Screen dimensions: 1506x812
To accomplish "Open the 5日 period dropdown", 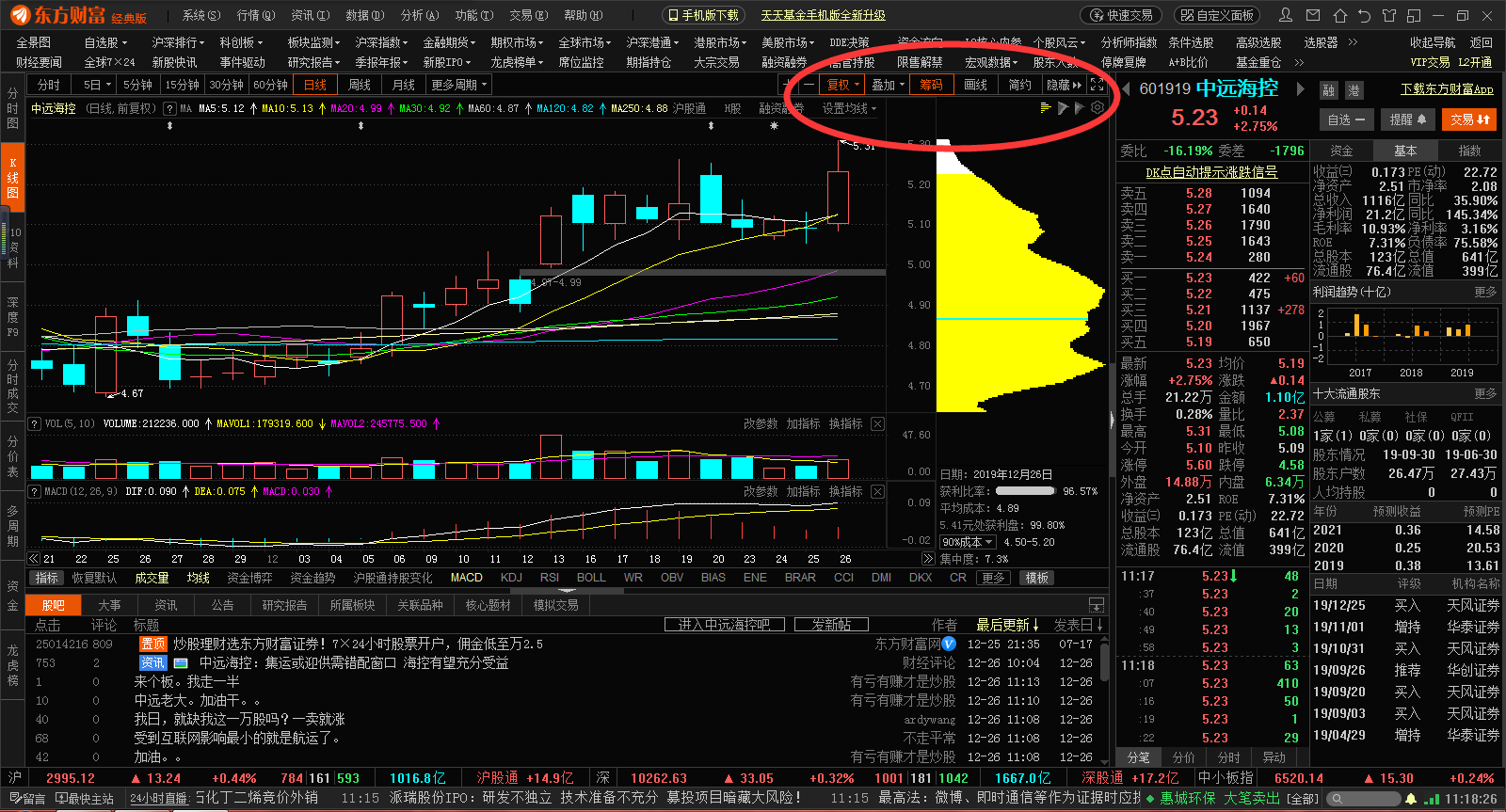I will (x=97, y=85).
